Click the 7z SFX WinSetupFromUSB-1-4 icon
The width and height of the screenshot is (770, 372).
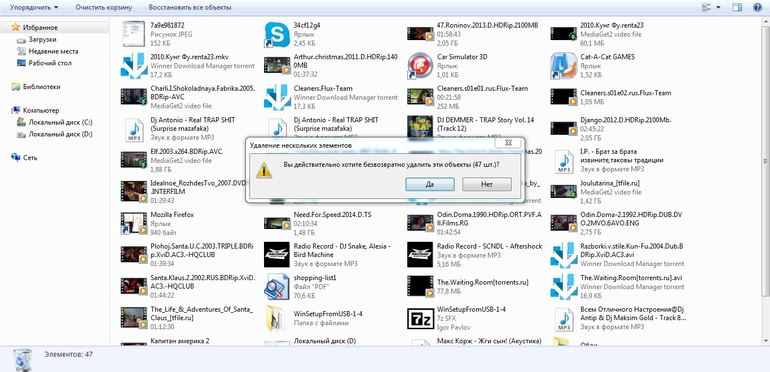[x=420, y=318]
